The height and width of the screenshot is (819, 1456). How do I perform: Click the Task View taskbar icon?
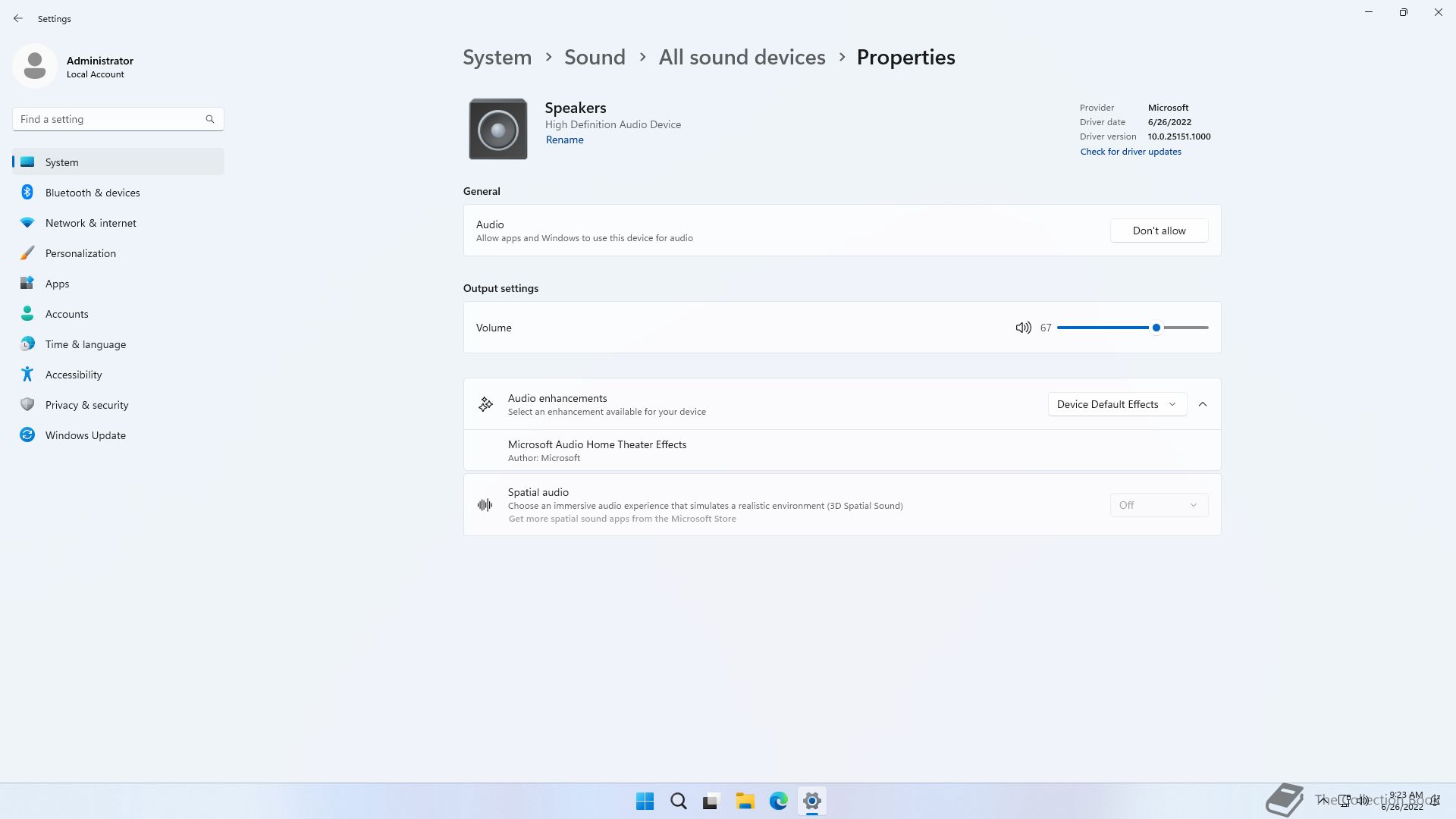pyautogui.click(x=711, y=801)
